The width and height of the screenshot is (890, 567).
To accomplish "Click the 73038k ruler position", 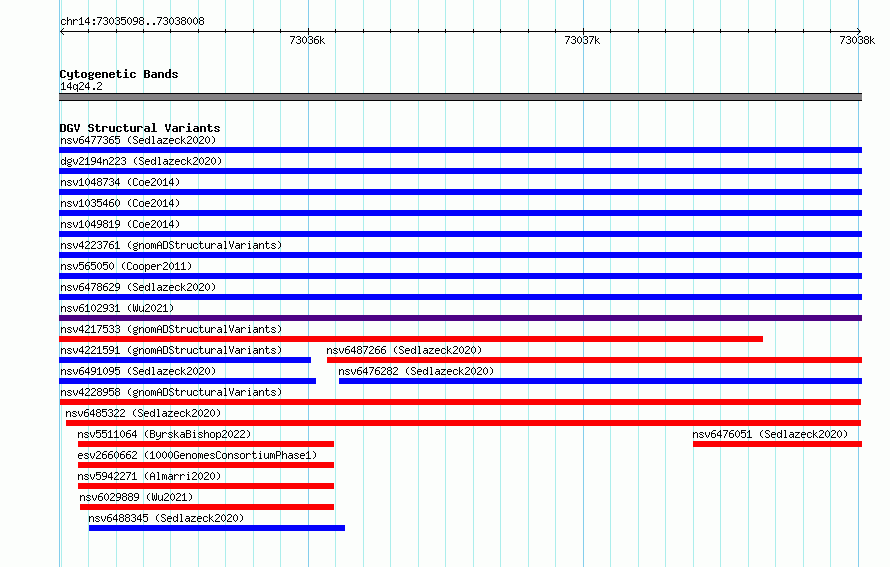I will point(857,40).
